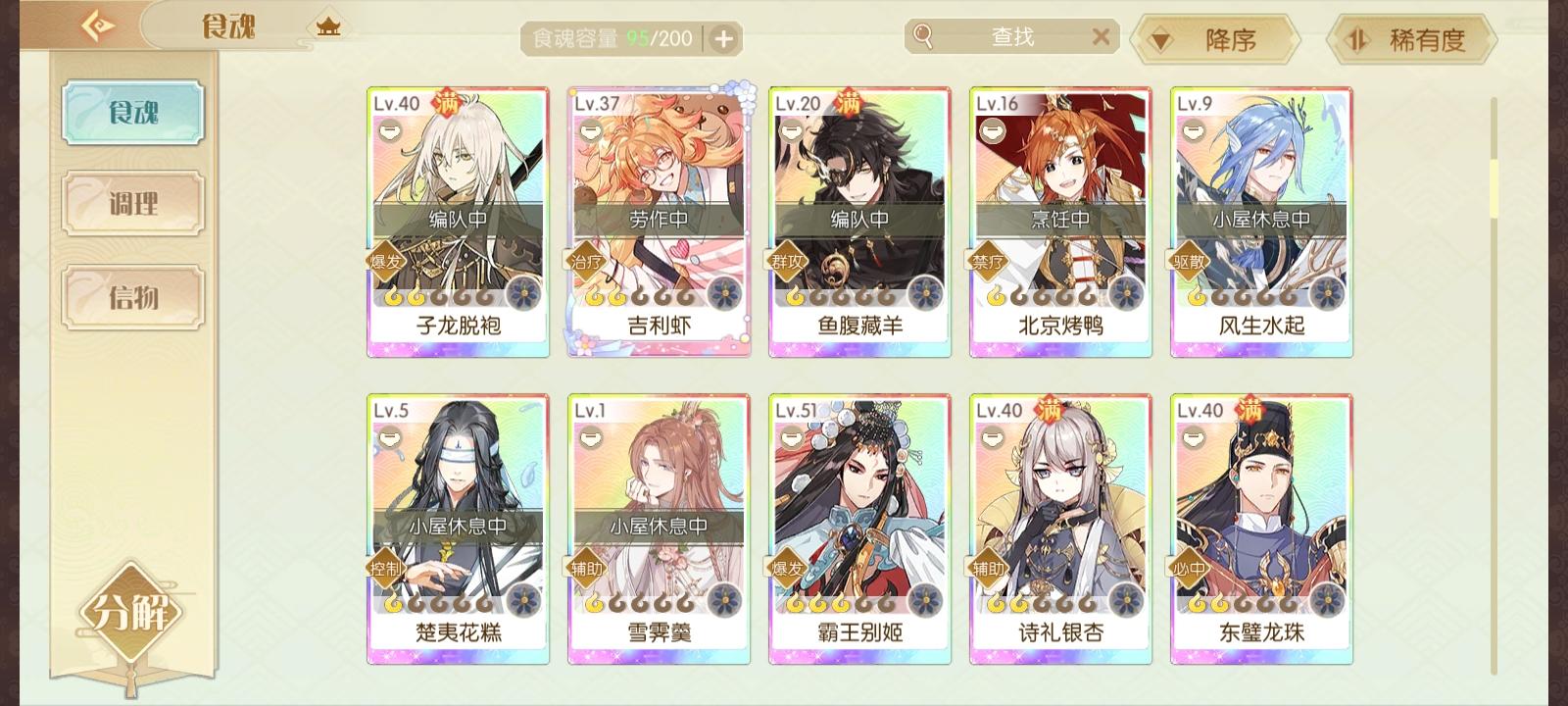Tap the 爆发 role badge on 霸王别姬
Screen dimensions: 1568x706
pyautogui.click(x=787, y=568)
